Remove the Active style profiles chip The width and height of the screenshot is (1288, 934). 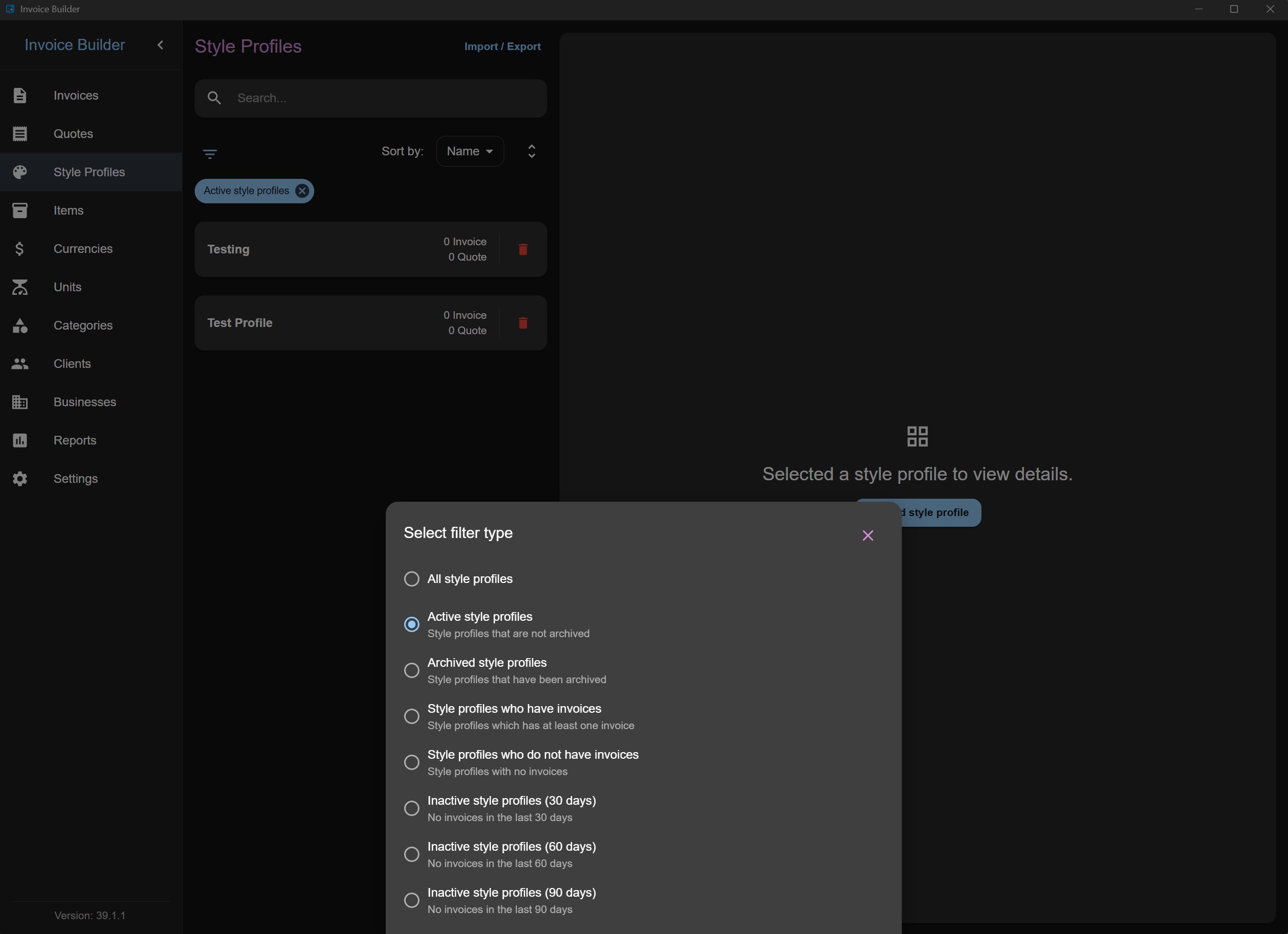click(x=302, y=191)
